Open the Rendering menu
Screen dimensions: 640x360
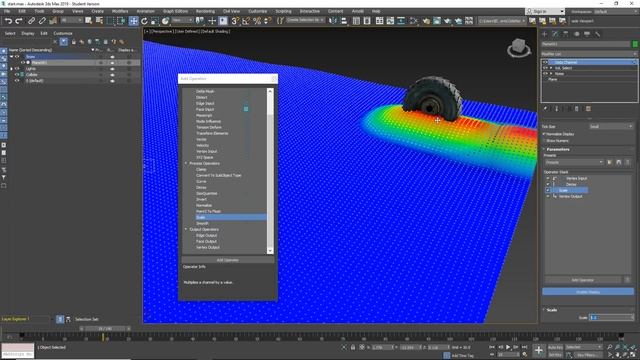(x=205, y=11)
